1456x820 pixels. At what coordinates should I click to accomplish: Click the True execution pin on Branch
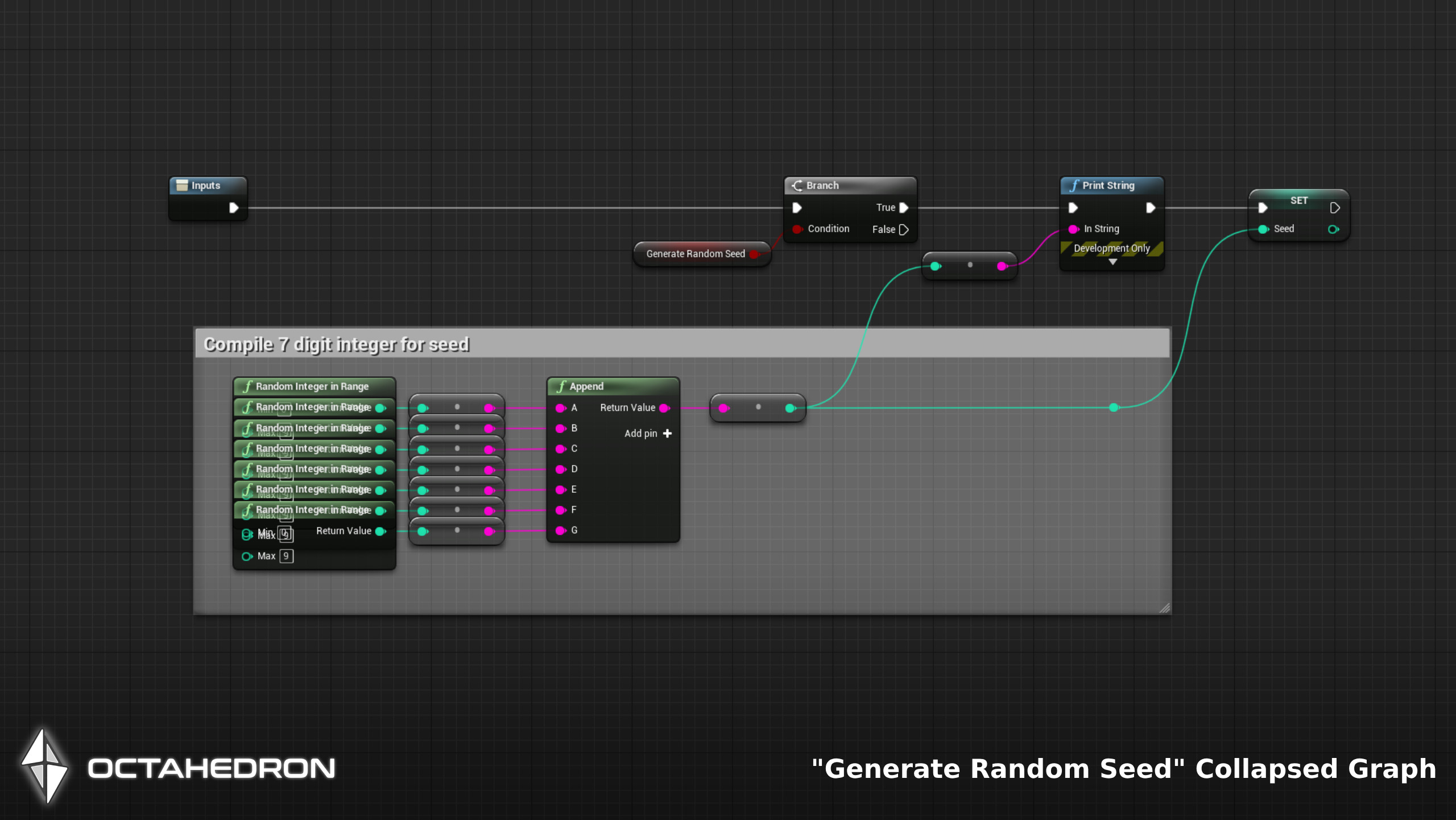[x=903, y=208]
